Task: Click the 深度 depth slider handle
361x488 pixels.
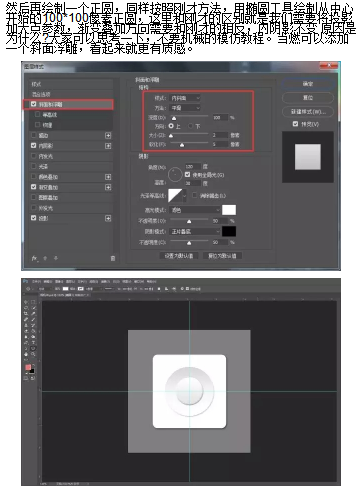Action: pyautogui.click(x=174, y=118)
